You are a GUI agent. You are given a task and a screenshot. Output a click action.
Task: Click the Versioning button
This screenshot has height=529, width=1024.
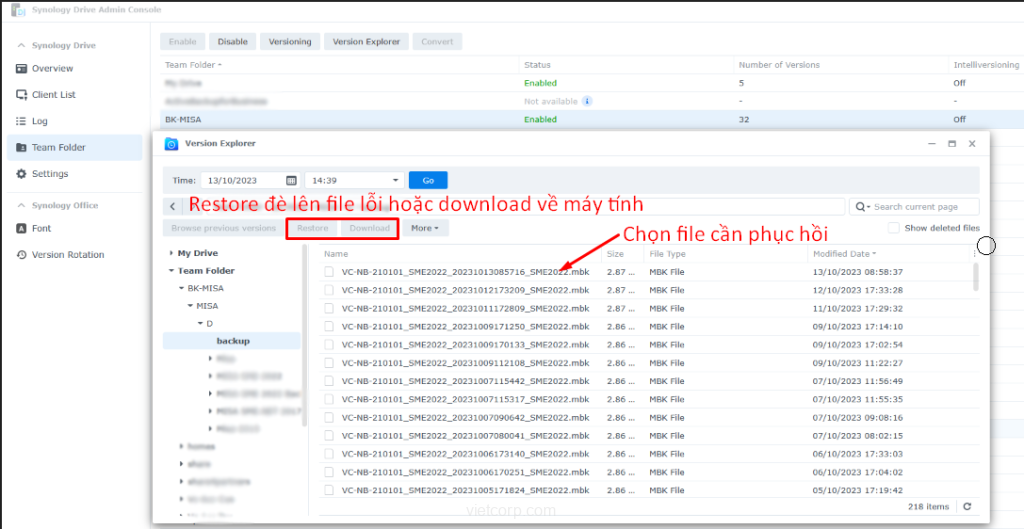290,42
